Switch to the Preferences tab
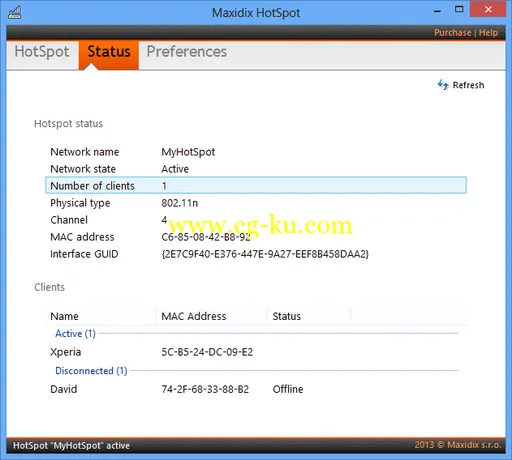The image size is (512, 460). pos(187,52)
